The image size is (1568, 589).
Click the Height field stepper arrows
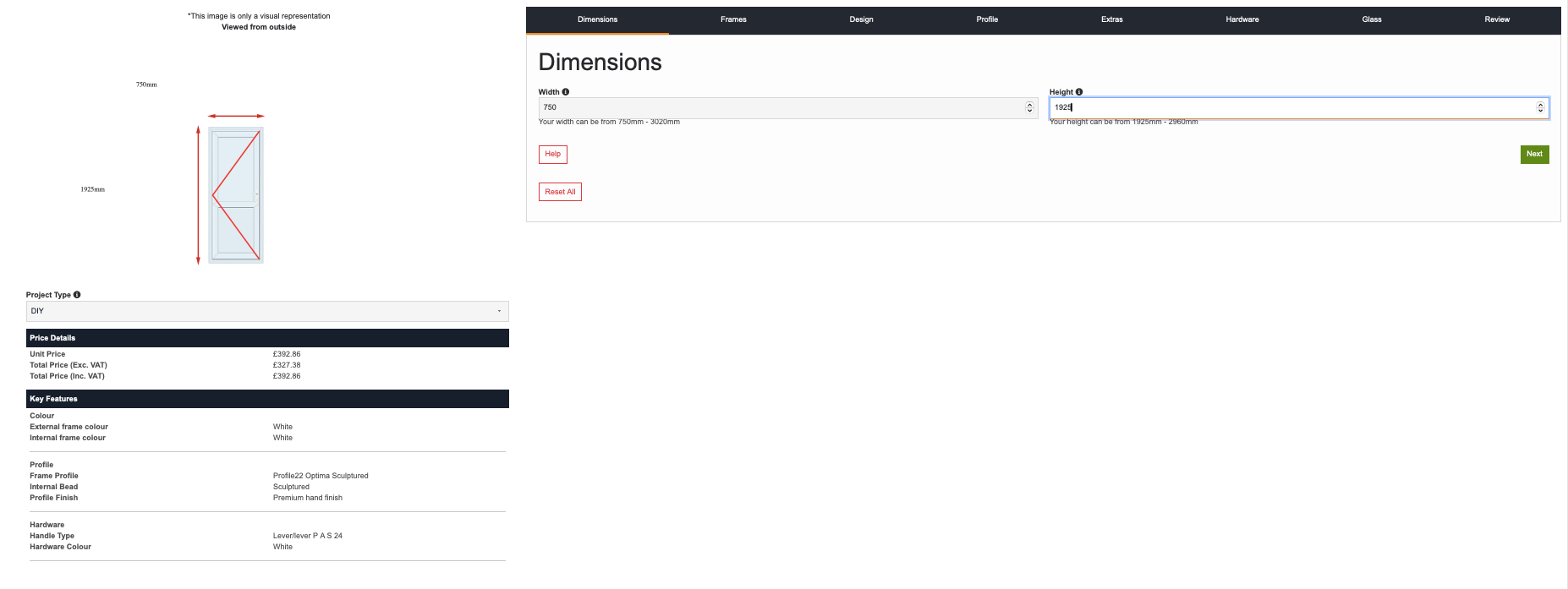click(1540, 107)
